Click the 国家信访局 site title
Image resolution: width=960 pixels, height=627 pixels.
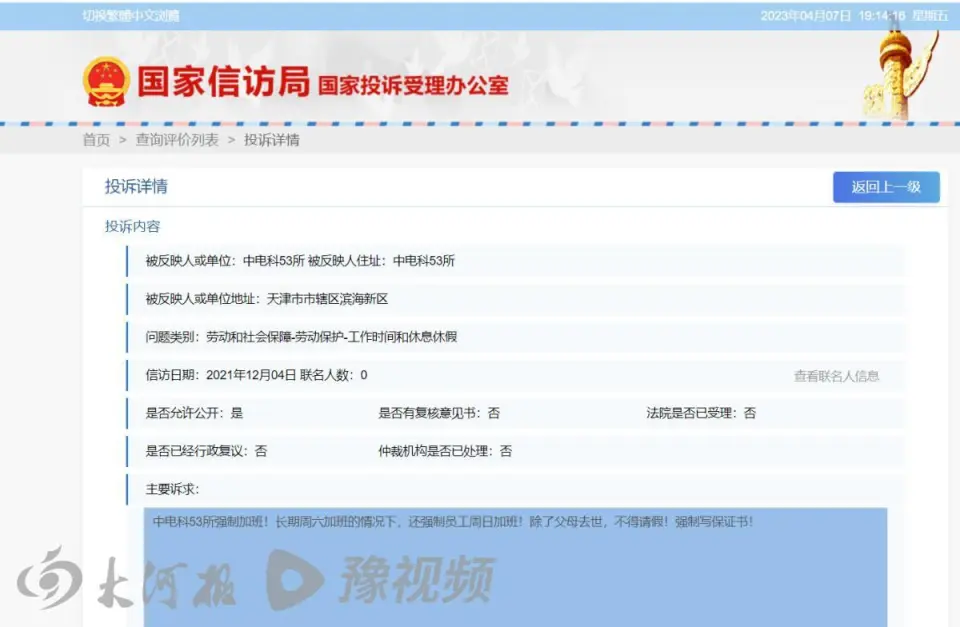(x=222, y=83)
